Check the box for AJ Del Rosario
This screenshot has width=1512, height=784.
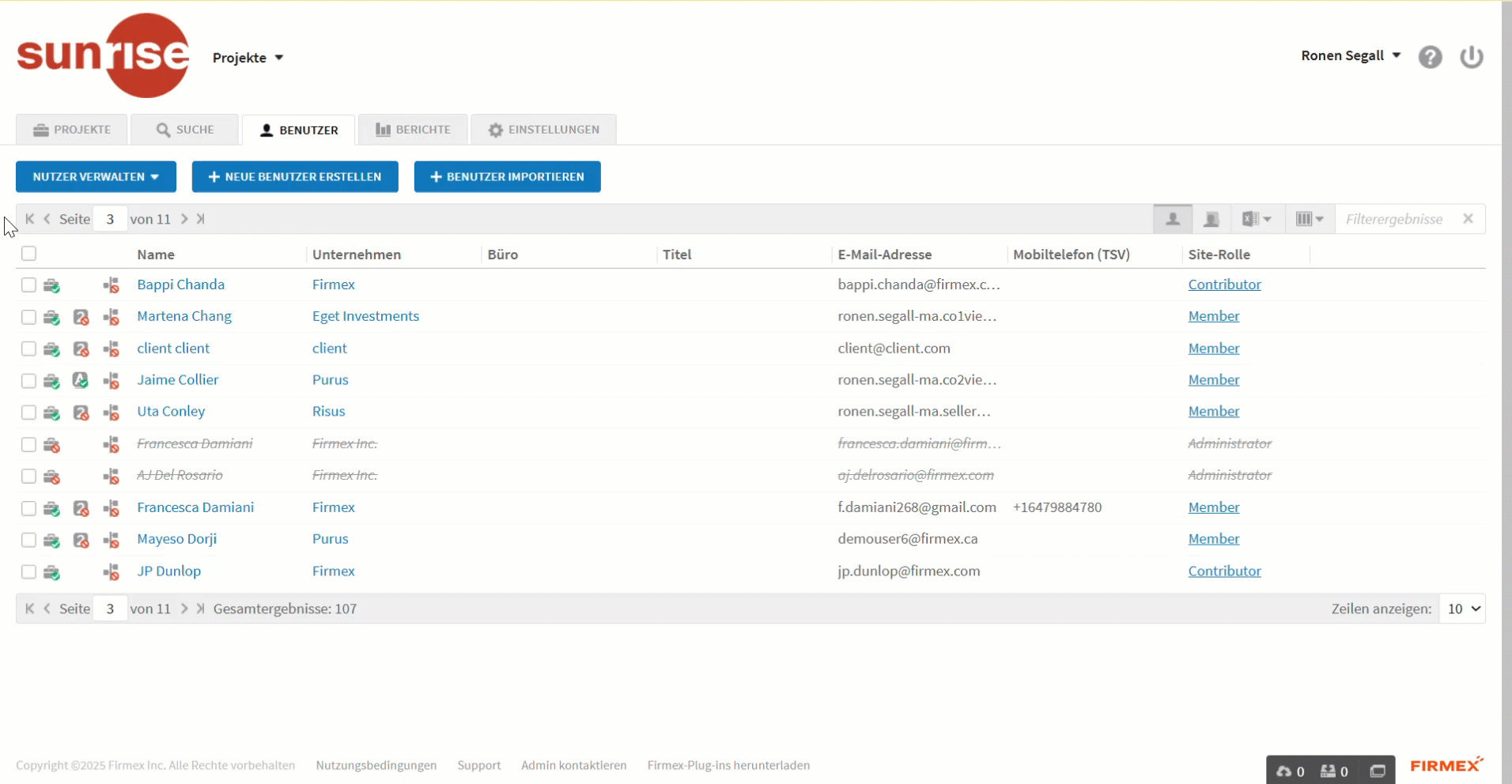29,477
